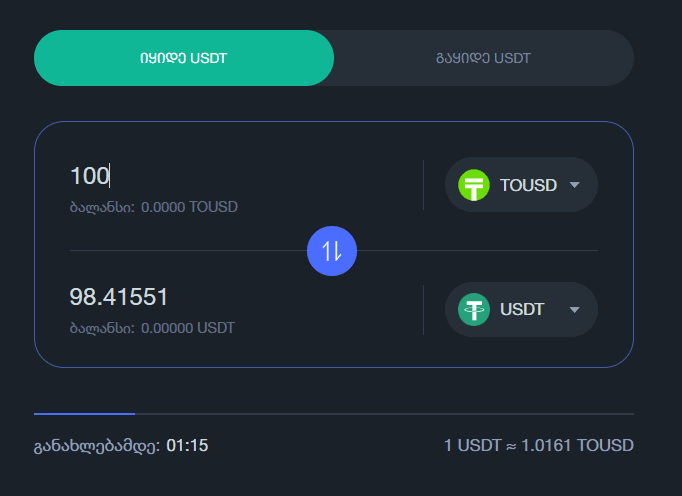Click the filled blue part of progress bar

click(x=84, y=413)
